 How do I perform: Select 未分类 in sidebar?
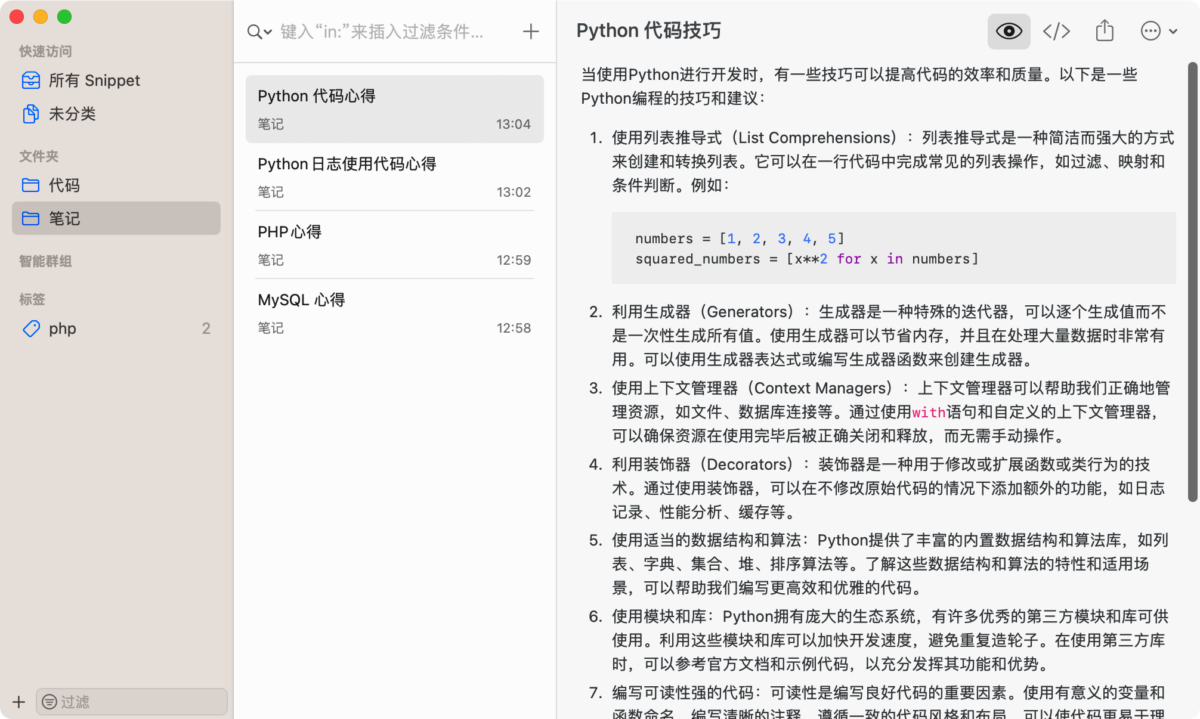click(x=117, y=114)
